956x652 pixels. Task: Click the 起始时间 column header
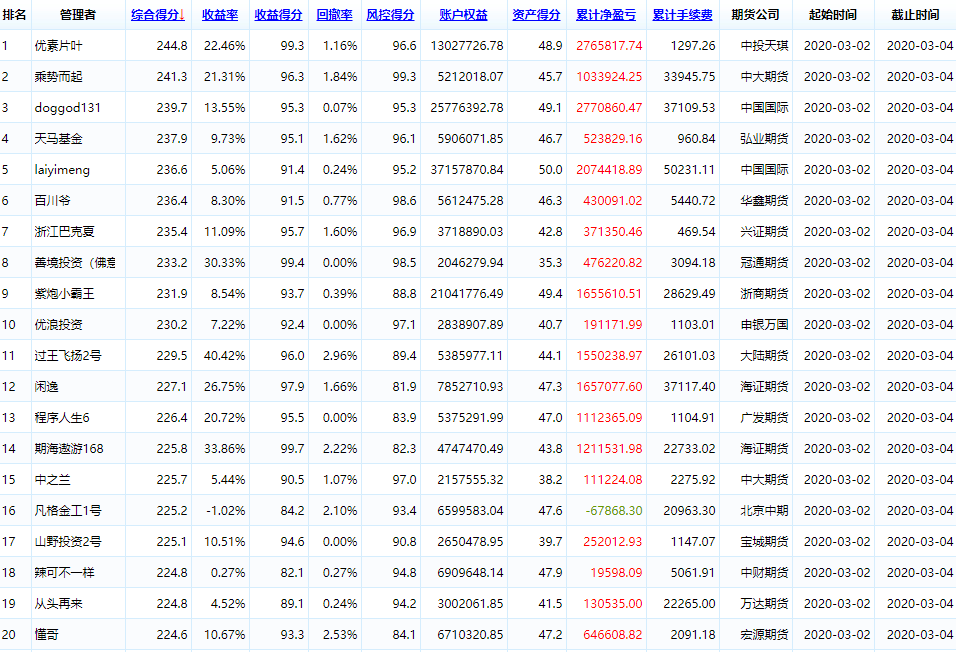833,15
